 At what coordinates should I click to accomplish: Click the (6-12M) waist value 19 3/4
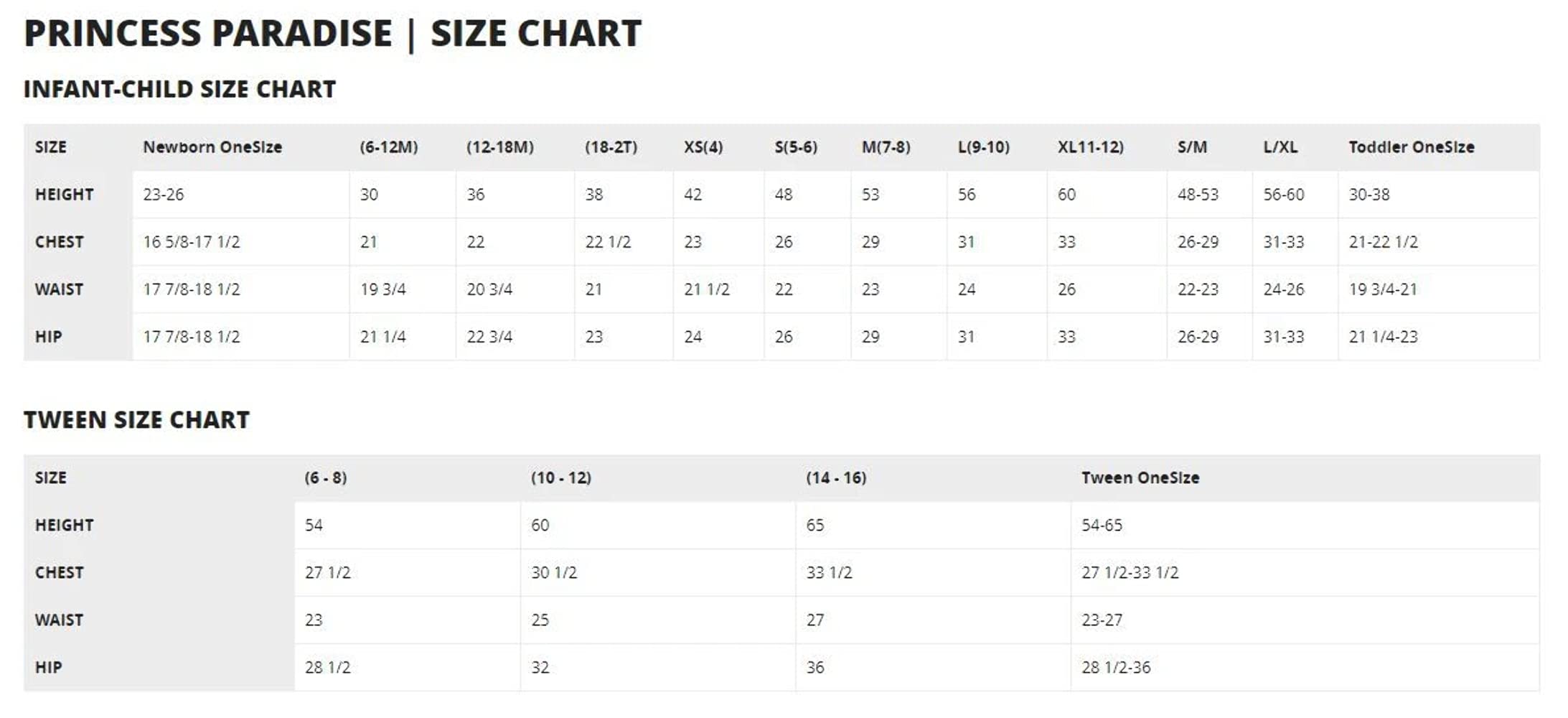382,289
